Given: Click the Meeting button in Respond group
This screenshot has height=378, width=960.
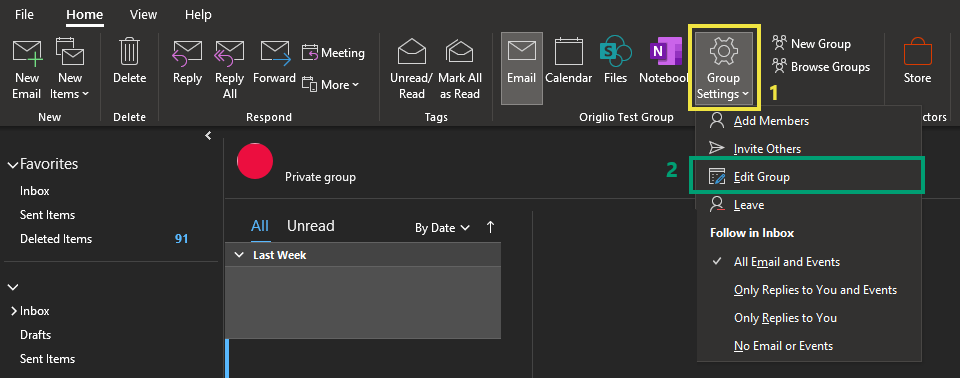Looking at the screenshot, I should tap(334, 53).
